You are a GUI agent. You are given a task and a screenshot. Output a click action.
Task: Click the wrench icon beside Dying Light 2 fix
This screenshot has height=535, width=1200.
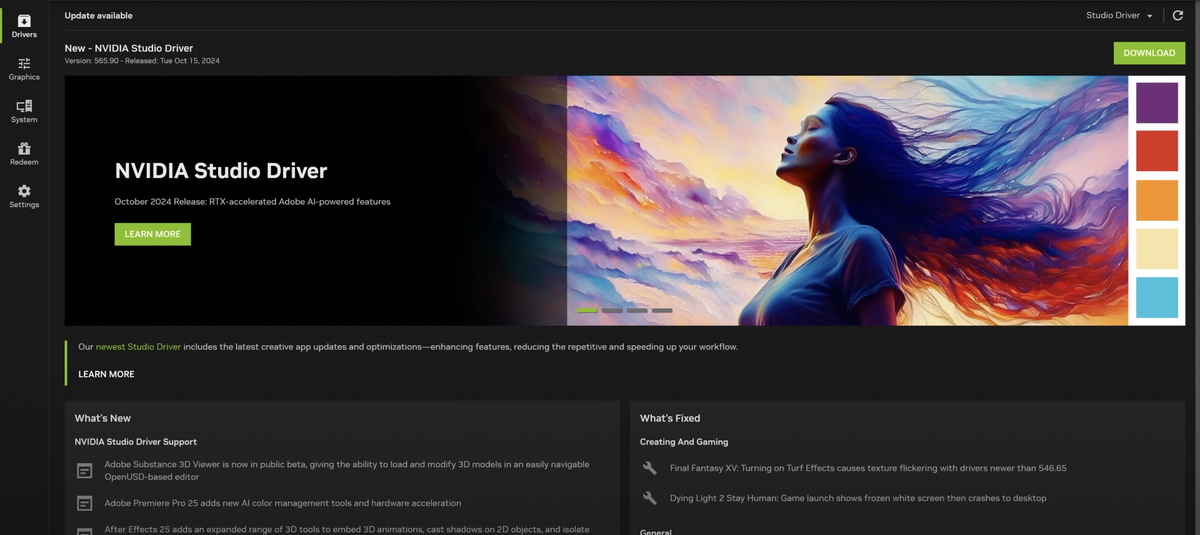pyautogui.click(x=650, y=498)
